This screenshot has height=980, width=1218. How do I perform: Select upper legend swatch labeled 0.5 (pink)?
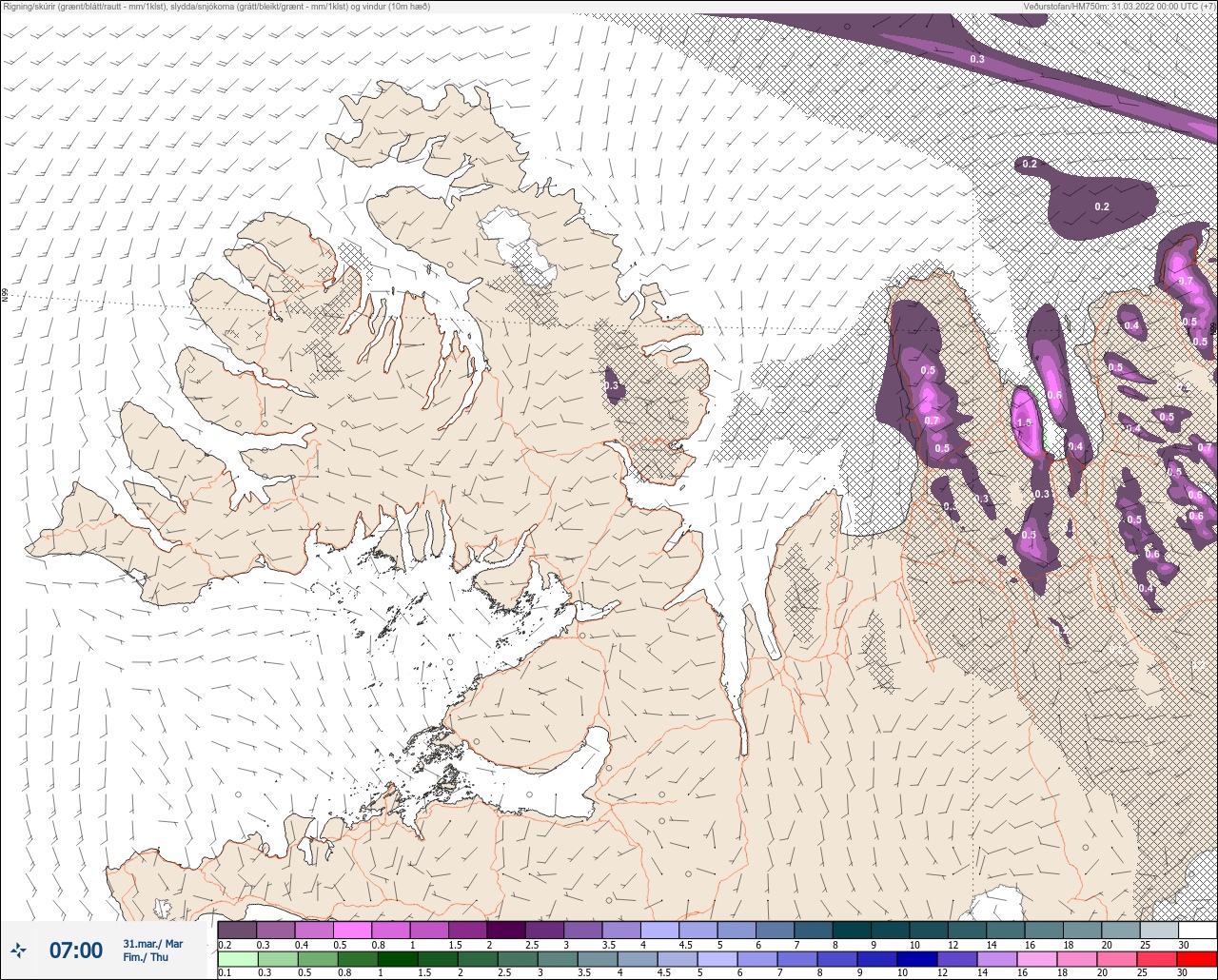pyautogui.click(x=352, y=930)
